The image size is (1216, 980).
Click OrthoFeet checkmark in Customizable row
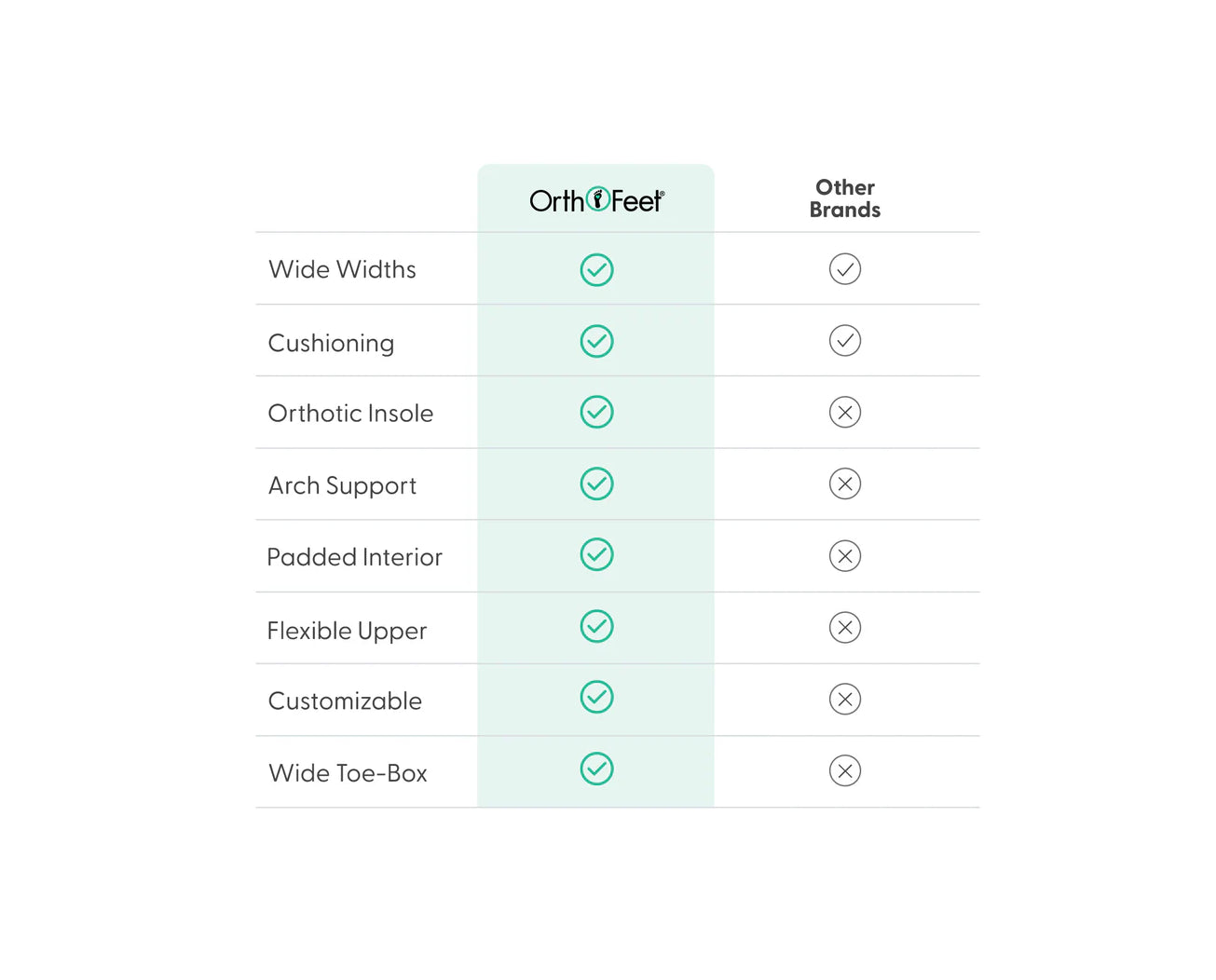pyautogui.click(x=596, y=697)
